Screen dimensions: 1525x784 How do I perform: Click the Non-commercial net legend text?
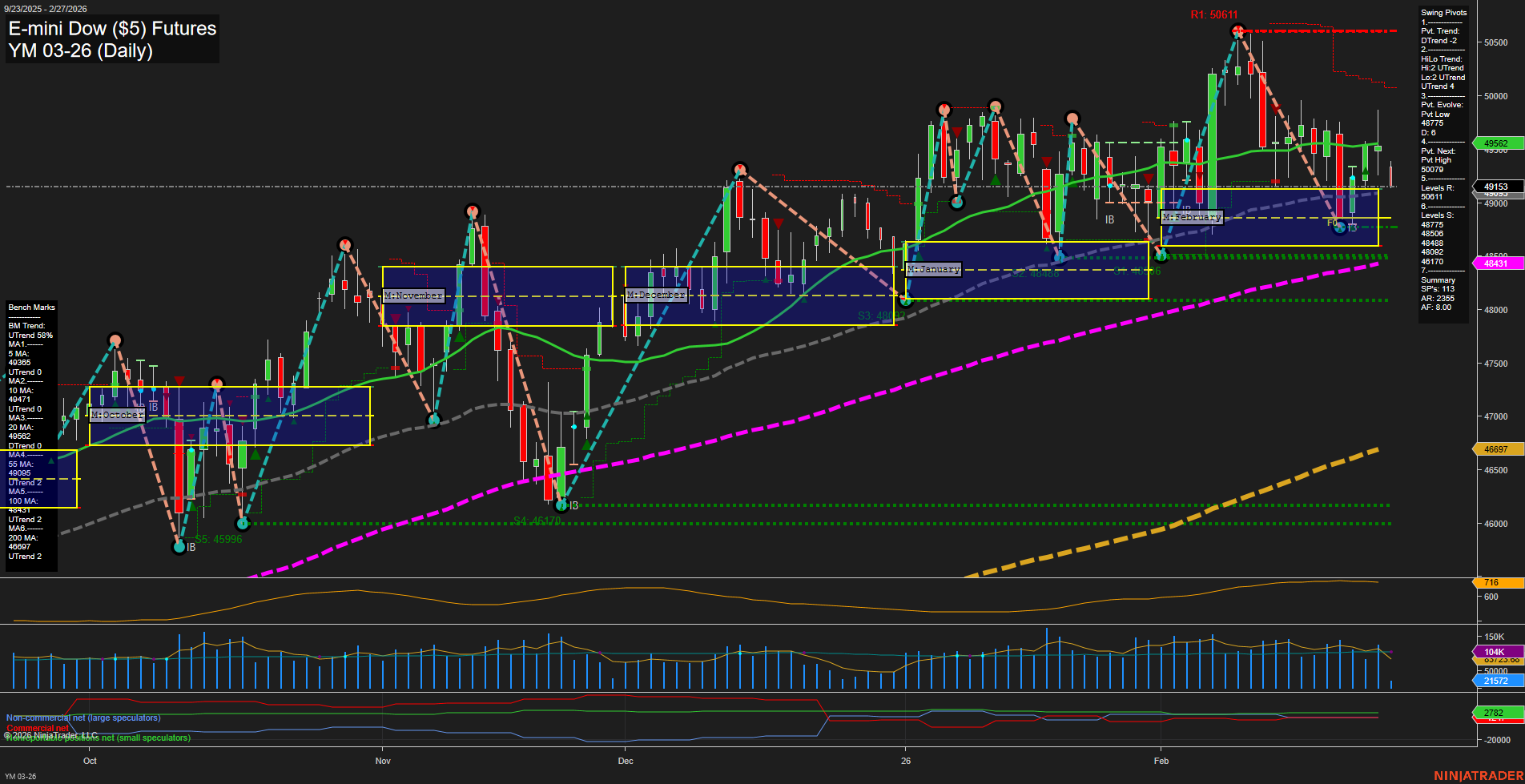point(82,718)
